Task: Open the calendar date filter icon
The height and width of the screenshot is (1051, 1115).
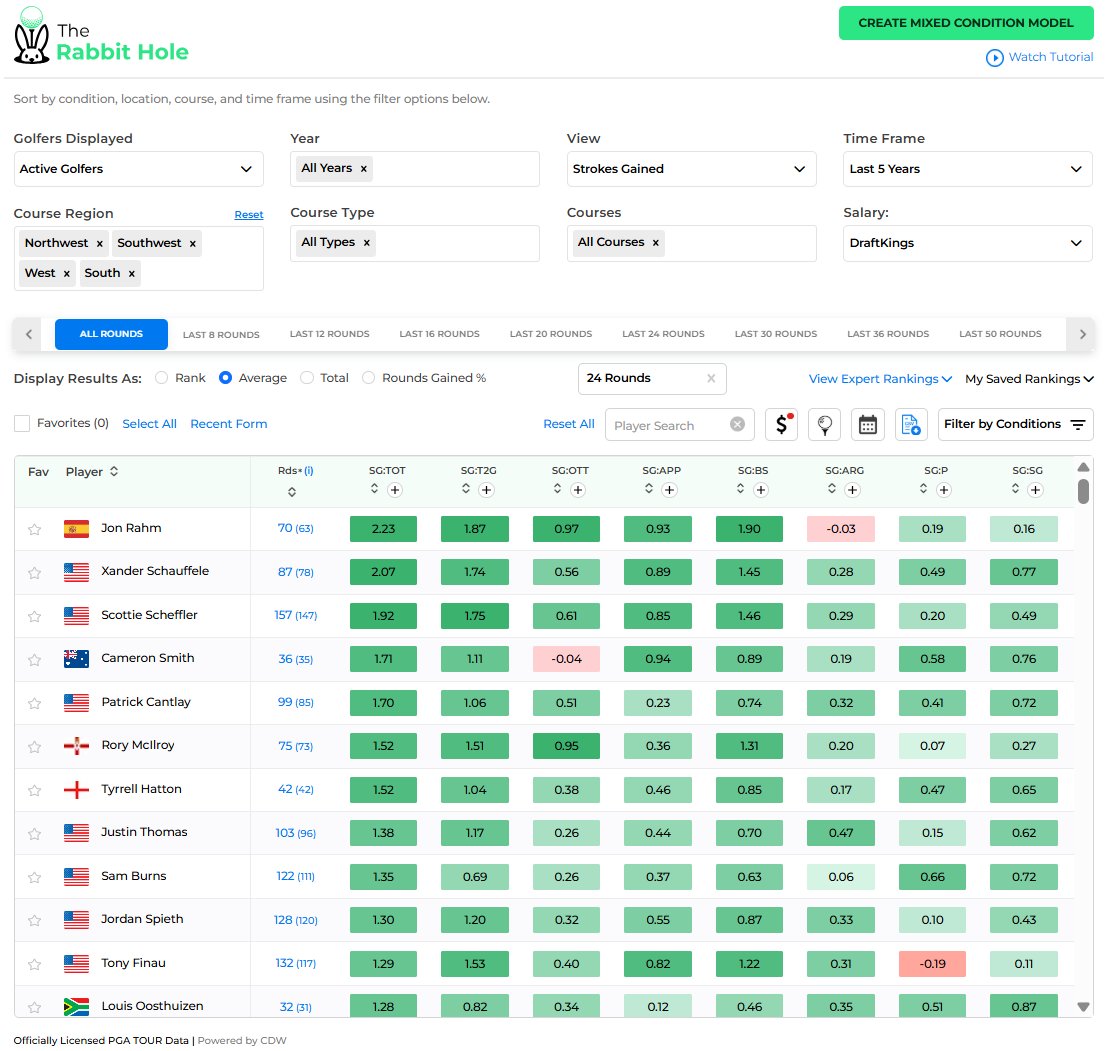Action: click(868, 425)
